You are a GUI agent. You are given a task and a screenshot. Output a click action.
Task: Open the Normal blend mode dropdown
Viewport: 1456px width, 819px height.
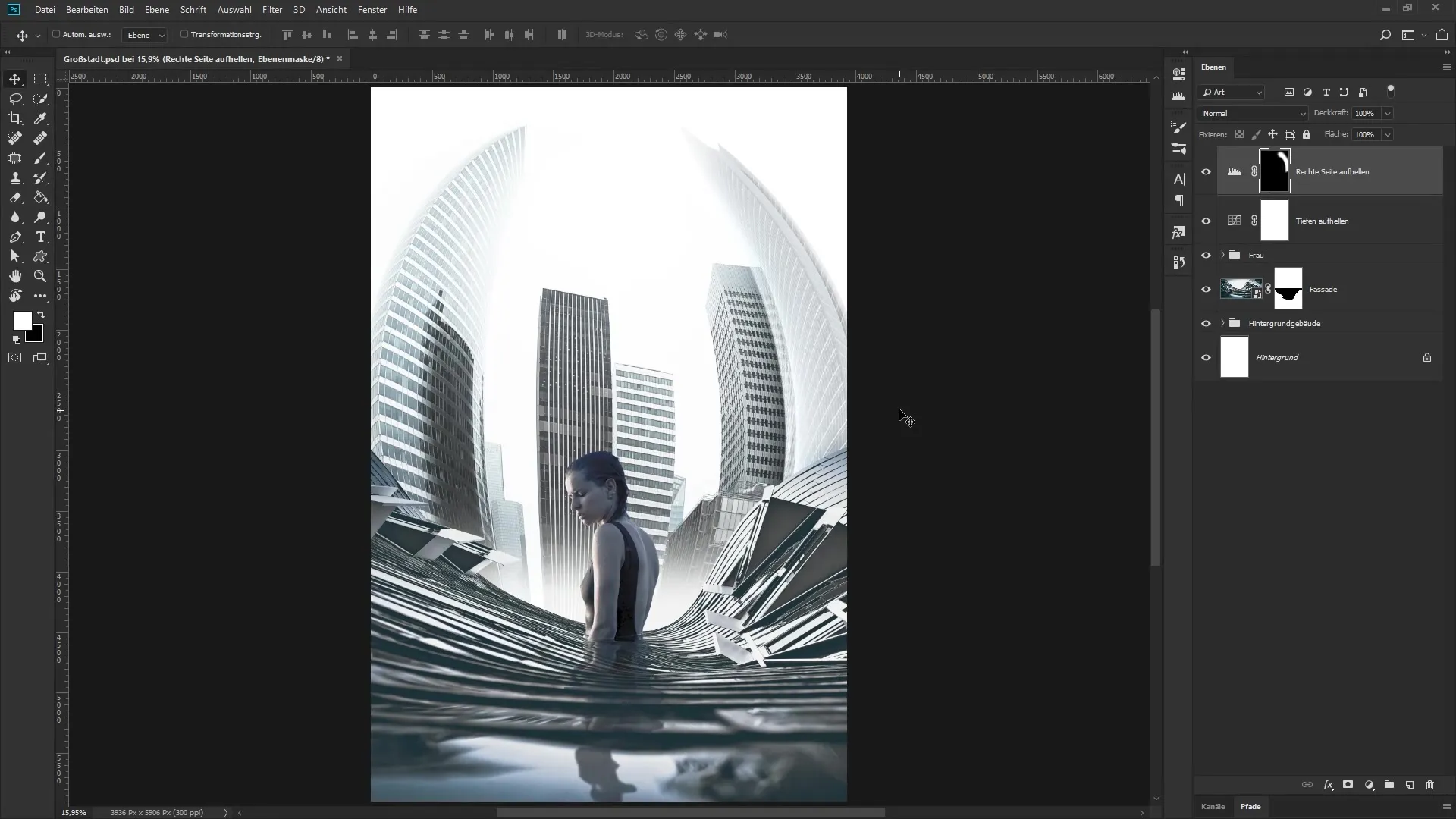1253,113
